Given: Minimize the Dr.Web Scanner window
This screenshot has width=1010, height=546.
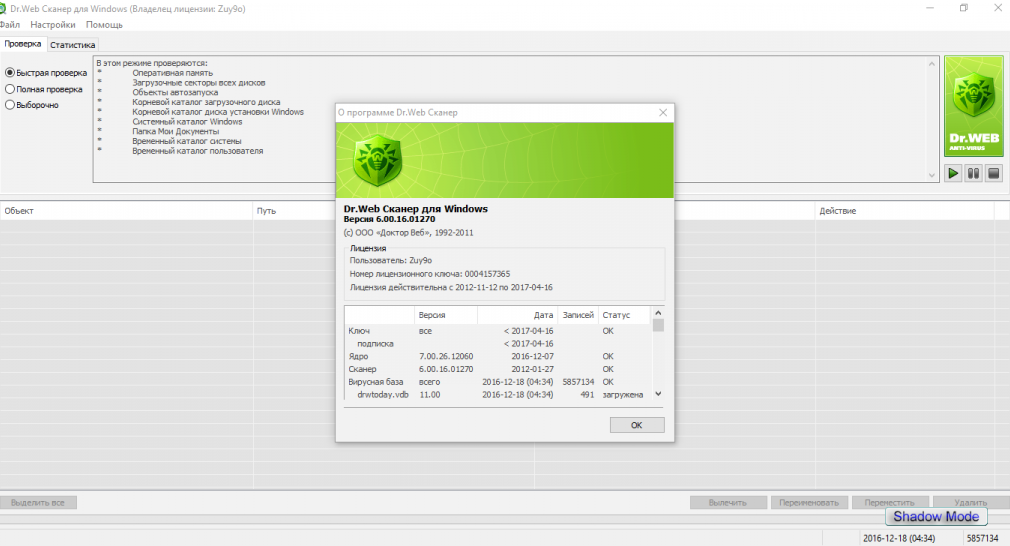Looking at the screenshot, I should point(929,8).
